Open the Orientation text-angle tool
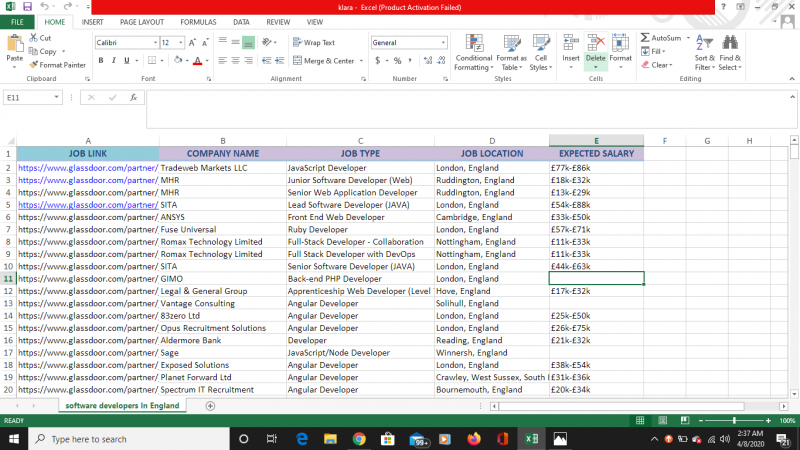 [267, 42]
